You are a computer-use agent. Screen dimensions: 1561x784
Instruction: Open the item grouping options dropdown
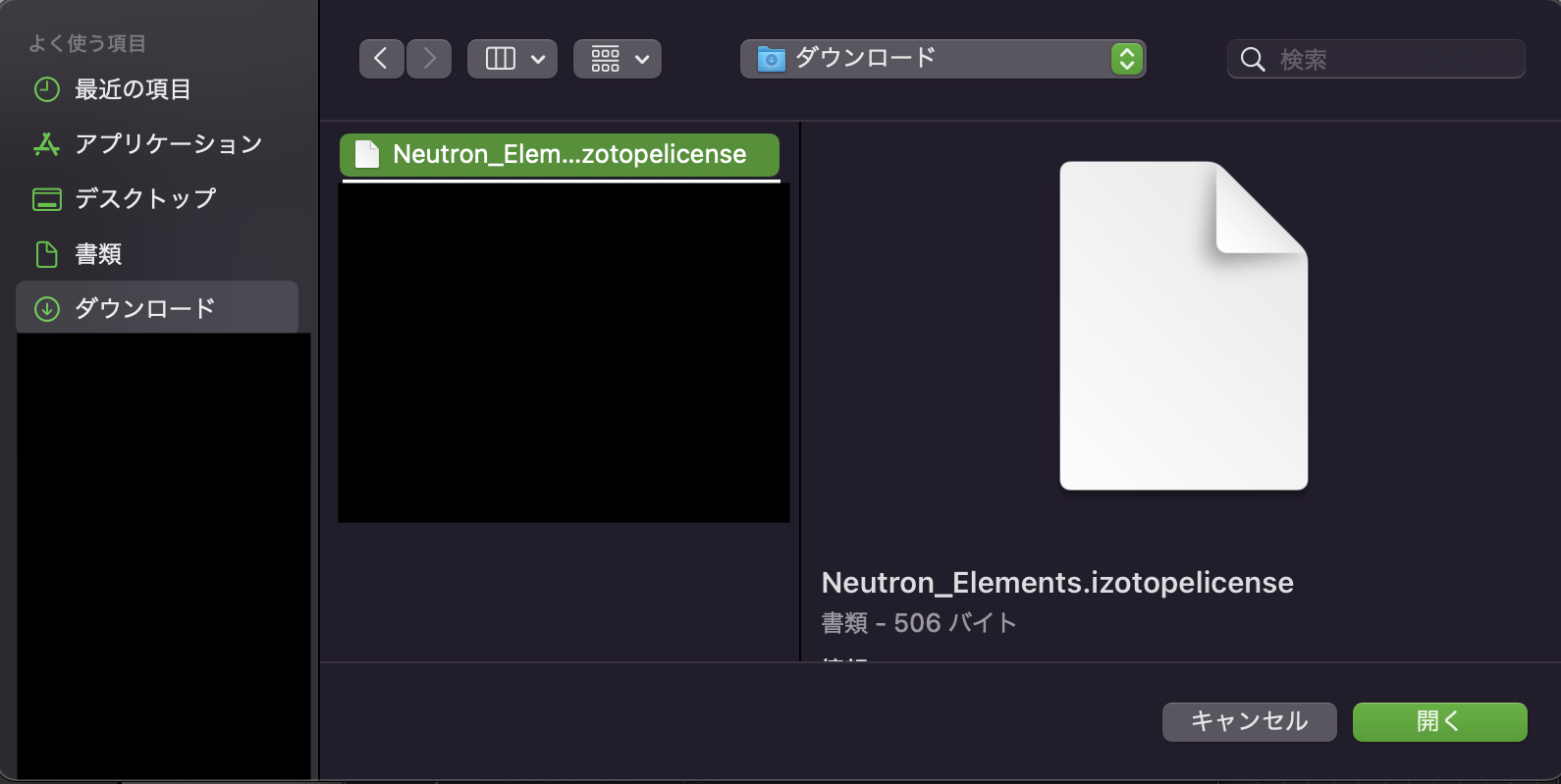(618, 59)
